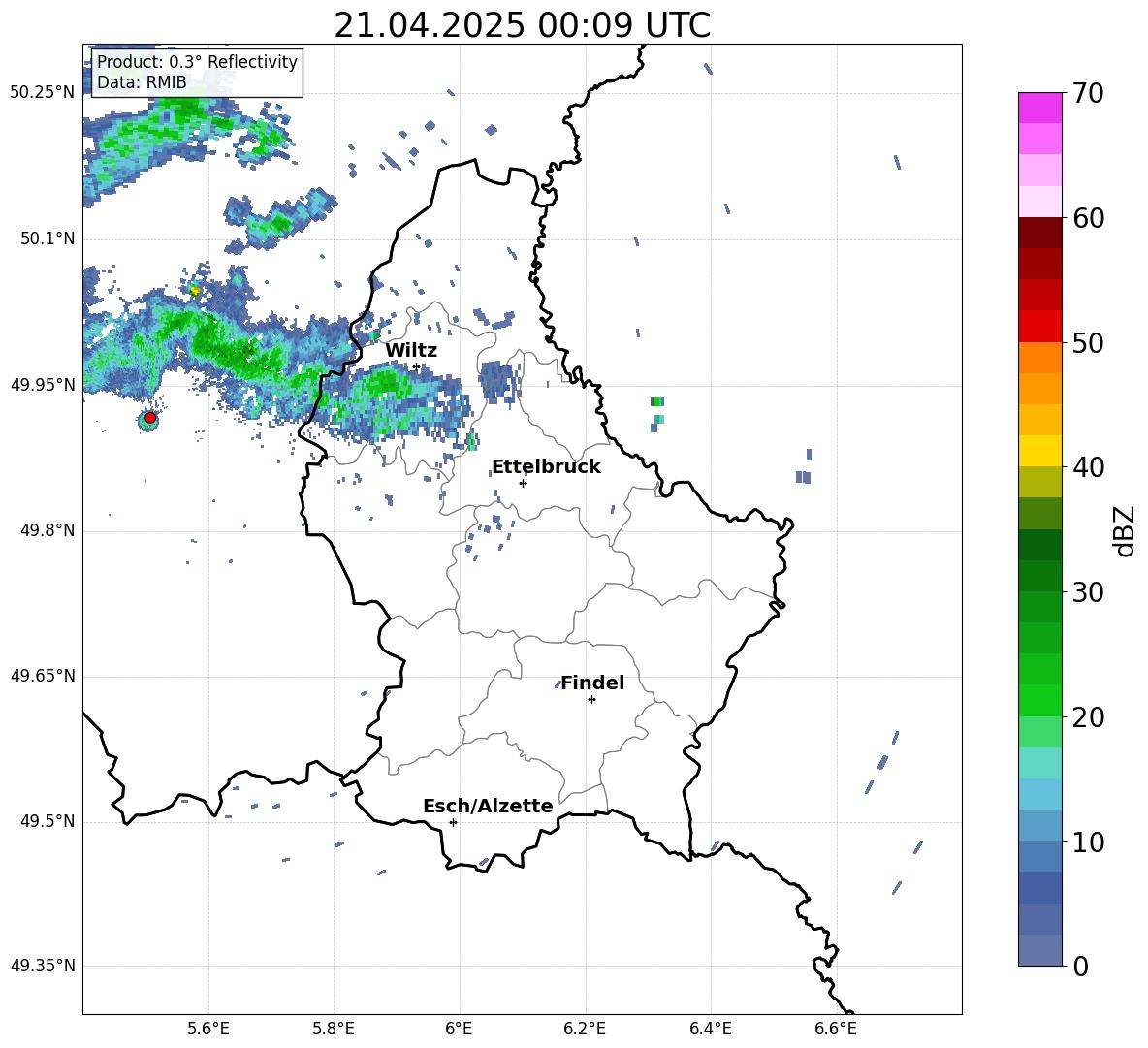Click colorbar tick value 30
Viewport: 1148px width, 1048px height.
coord(1088,592)
